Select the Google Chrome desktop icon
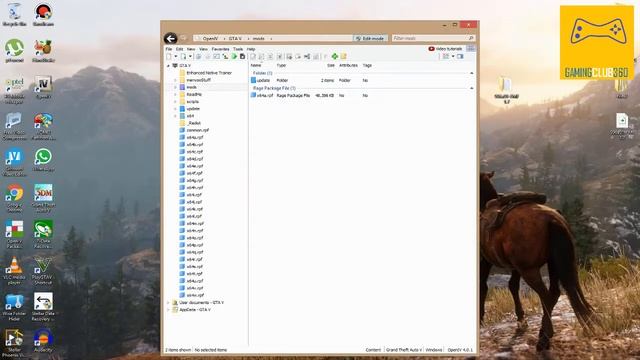This screenshot has height=360, width=640. point(15,198)
